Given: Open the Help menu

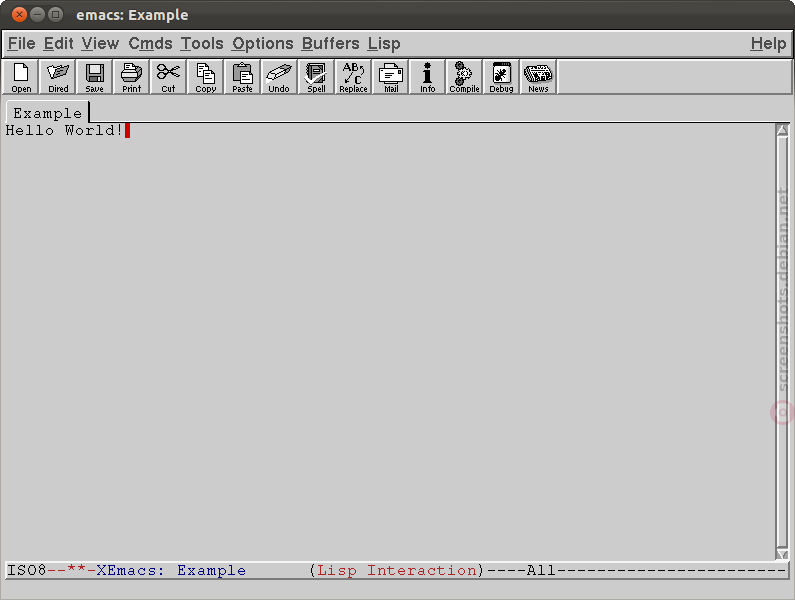Looking at the screenshot, I should pyautogui.click(x=768, y=44).
